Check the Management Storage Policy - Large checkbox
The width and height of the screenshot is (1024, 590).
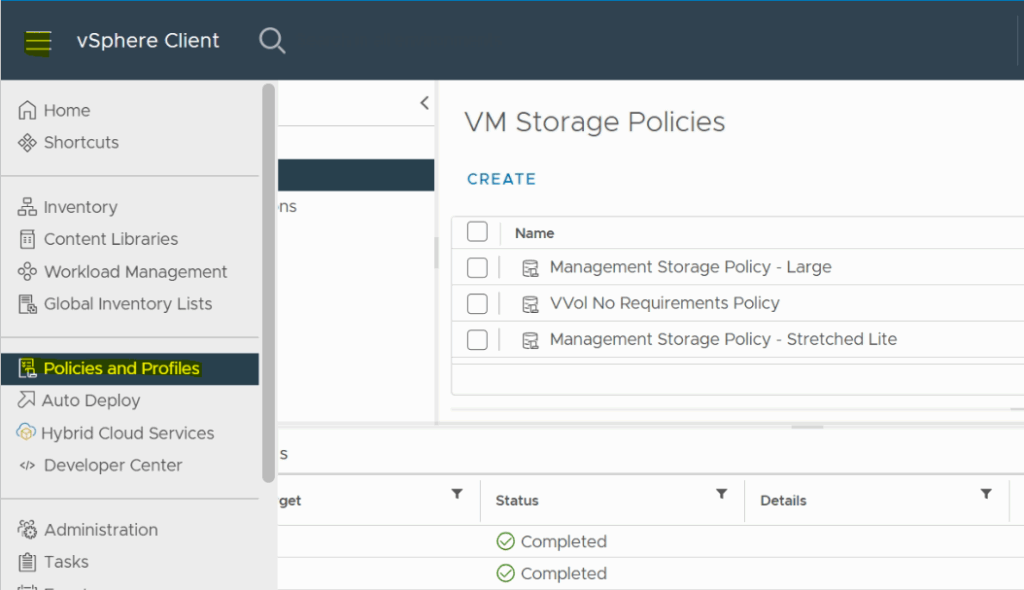tap(477, 268)
